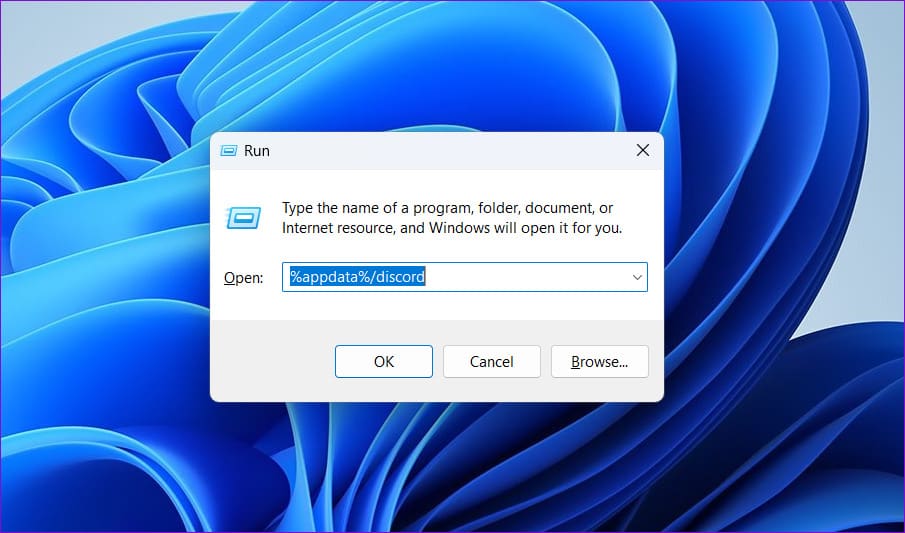Click the 'Run' title text
The width and height of the screenshot is (905, 533).
coord(257,151)
